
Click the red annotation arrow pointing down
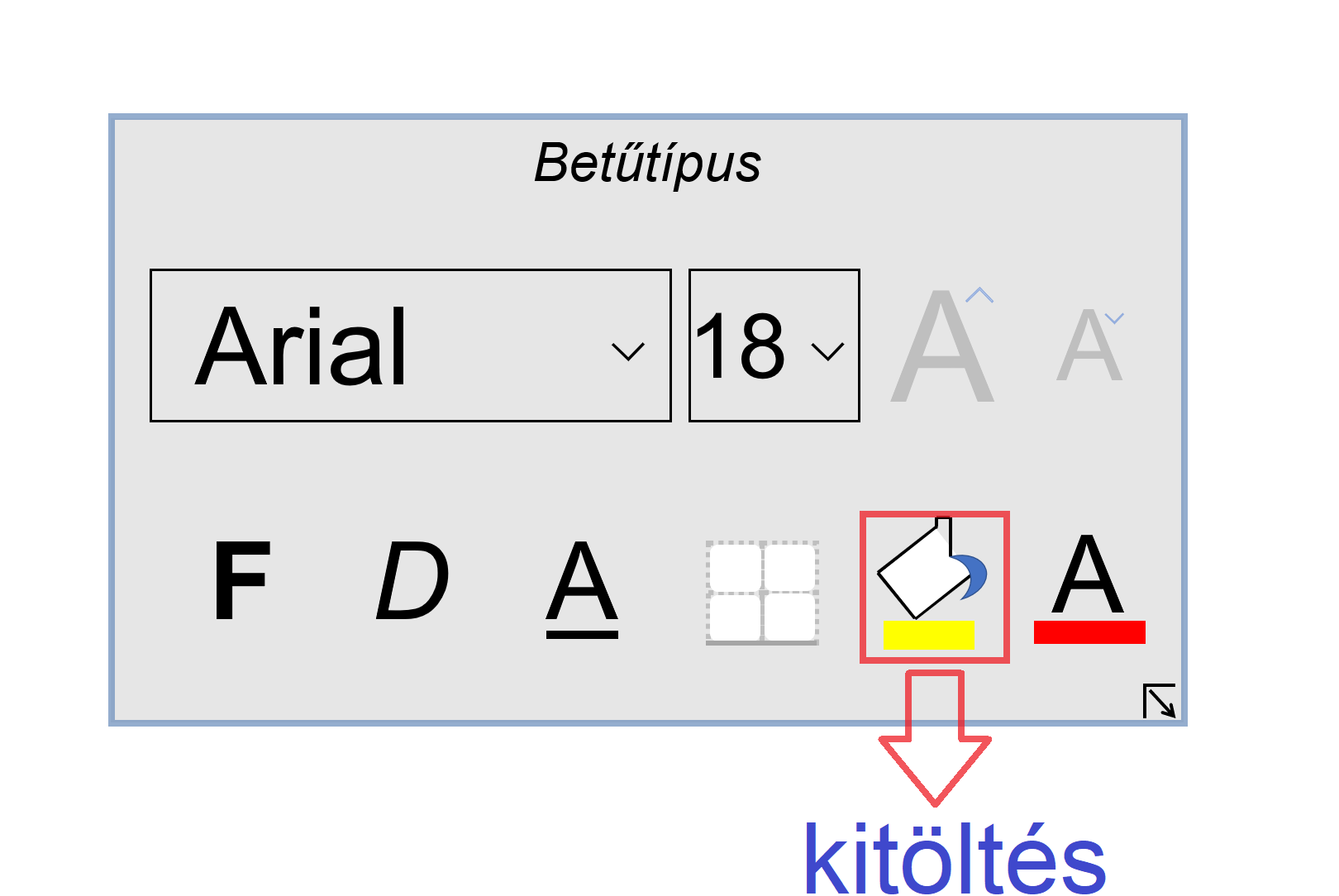pyautogui.click(x=935, y=737)
